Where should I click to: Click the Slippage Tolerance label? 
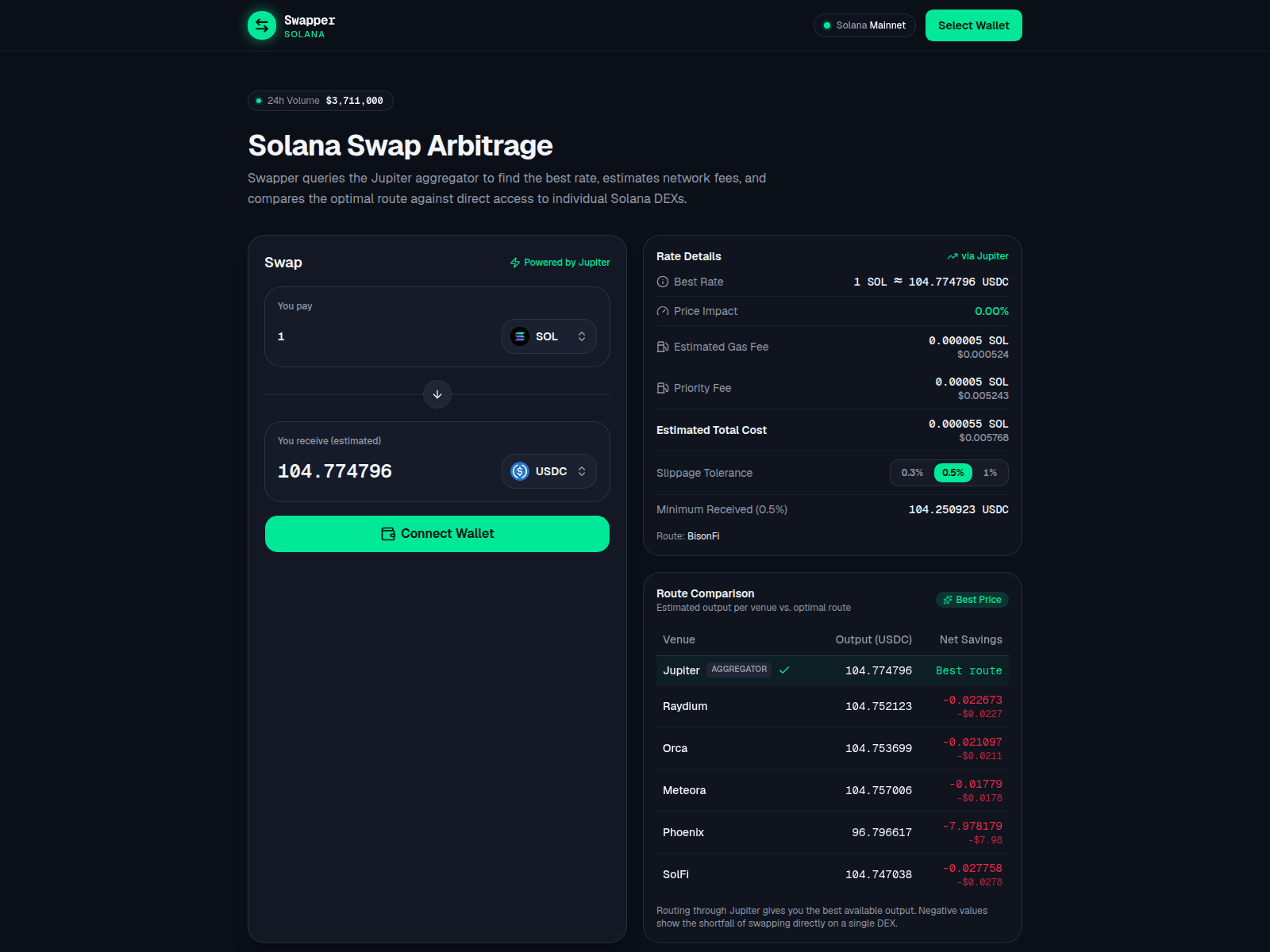pos(704,473)
